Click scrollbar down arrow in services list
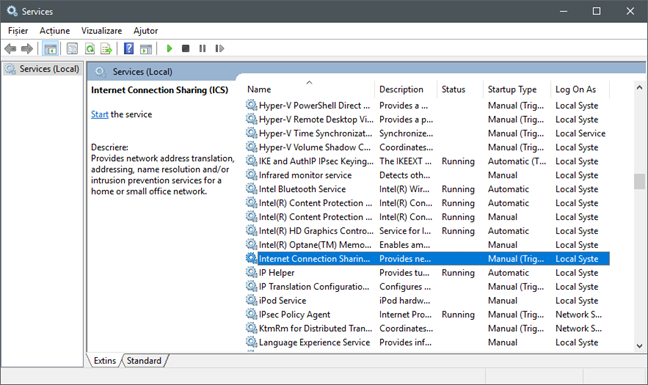 click(639, 346)
